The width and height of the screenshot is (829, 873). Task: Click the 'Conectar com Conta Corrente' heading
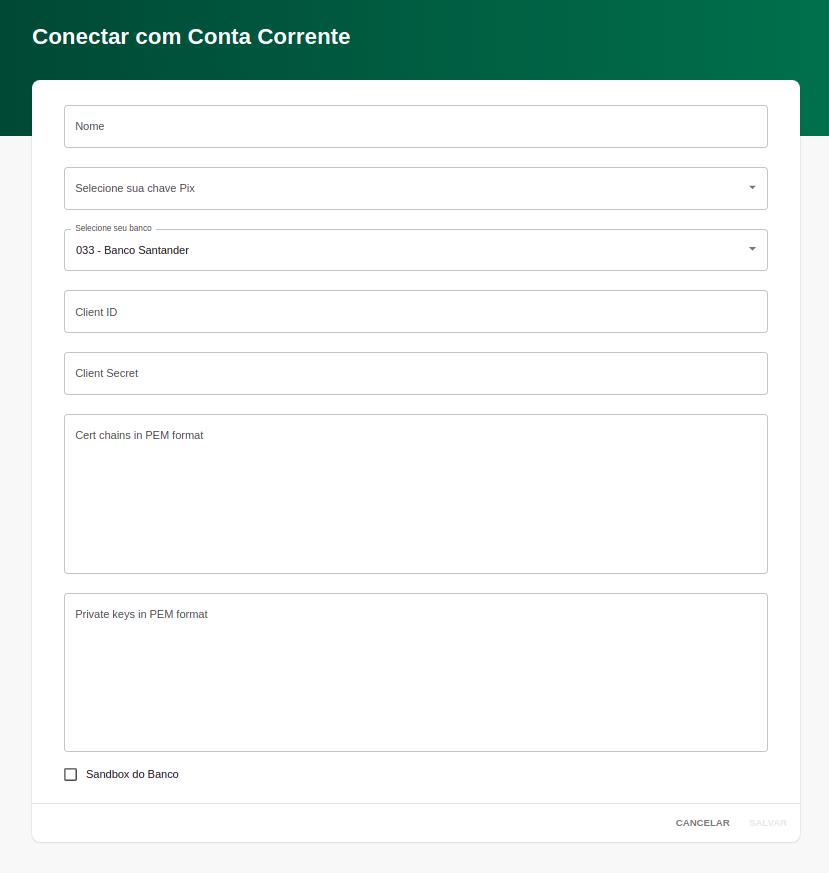(191, 37)
